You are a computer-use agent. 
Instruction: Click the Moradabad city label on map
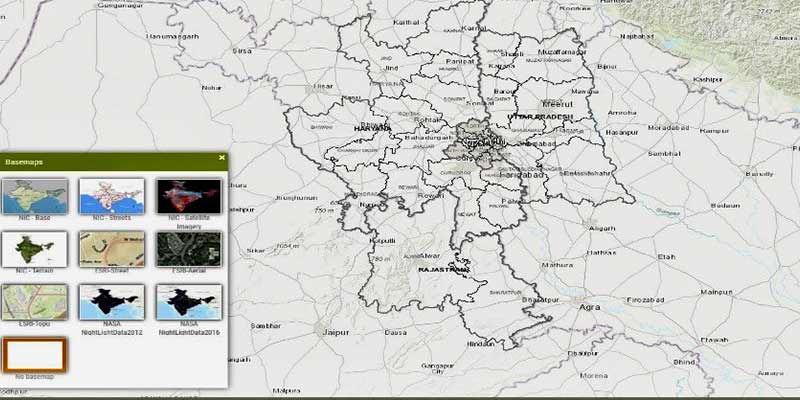(662, 130)
